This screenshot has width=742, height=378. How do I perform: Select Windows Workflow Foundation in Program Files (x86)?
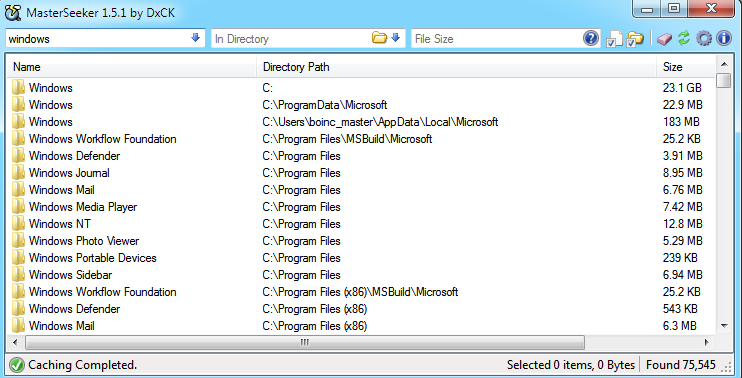pyautogui.click(x=361, y=292)
